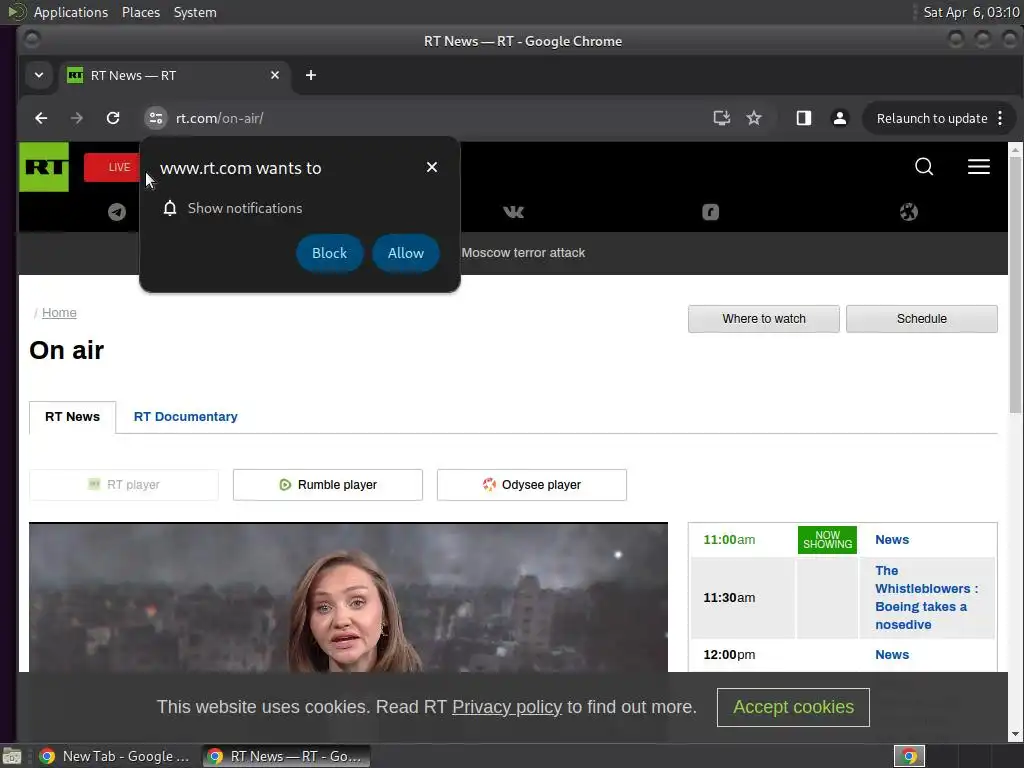Click the clock showing Sat Apr 6, 03:10
Screen dimensions: 1024x768
pos(971,12)
